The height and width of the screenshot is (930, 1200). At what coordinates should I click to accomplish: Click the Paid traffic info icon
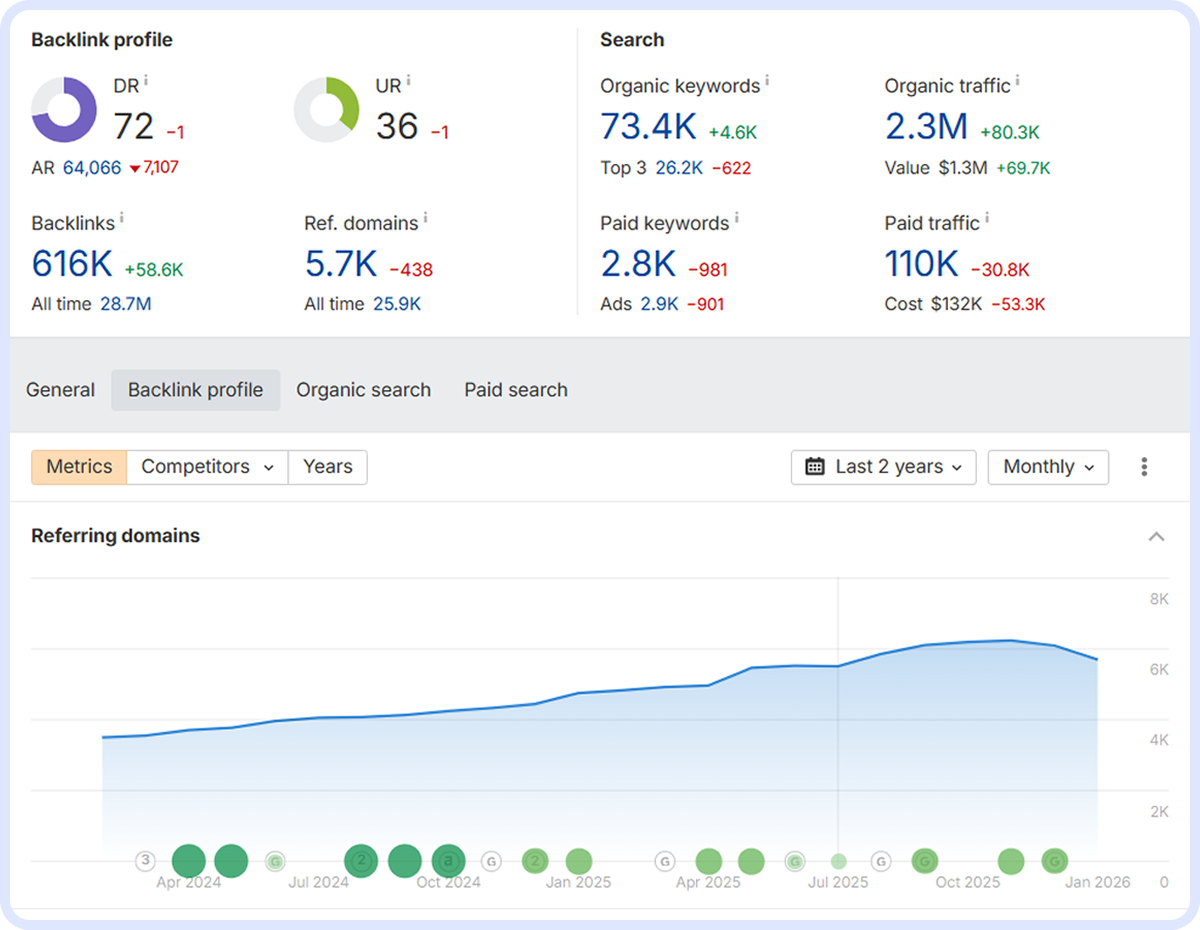click(987, 217)
